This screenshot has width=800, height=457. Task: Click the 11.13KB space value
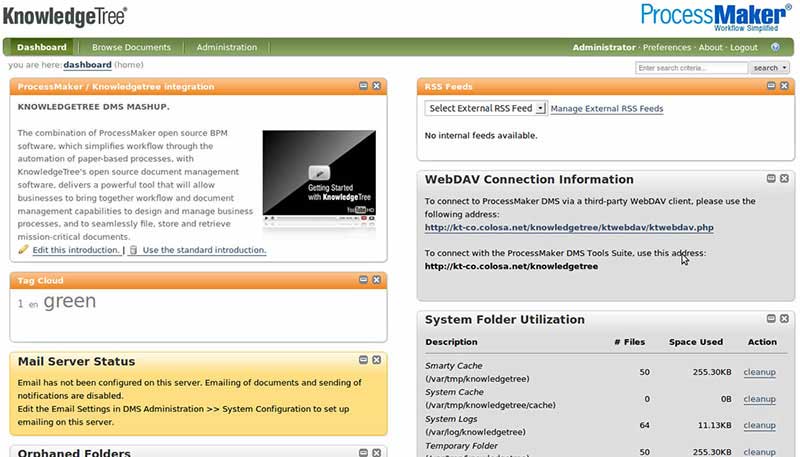point(714,425)
